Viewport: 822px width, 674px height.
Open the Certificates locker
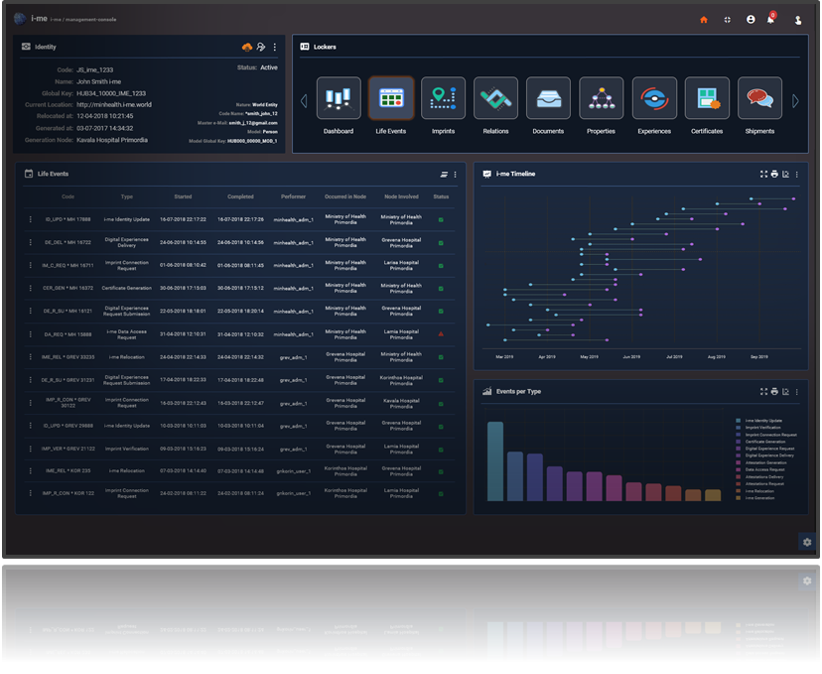click(707, 99)
